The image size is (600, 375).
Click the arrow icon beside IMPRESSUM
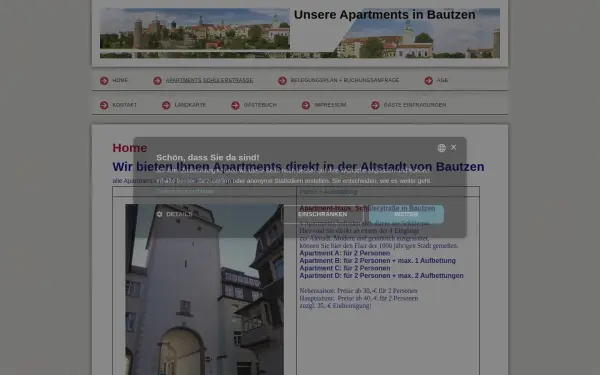pyautogui.click(x=306, y=105)
